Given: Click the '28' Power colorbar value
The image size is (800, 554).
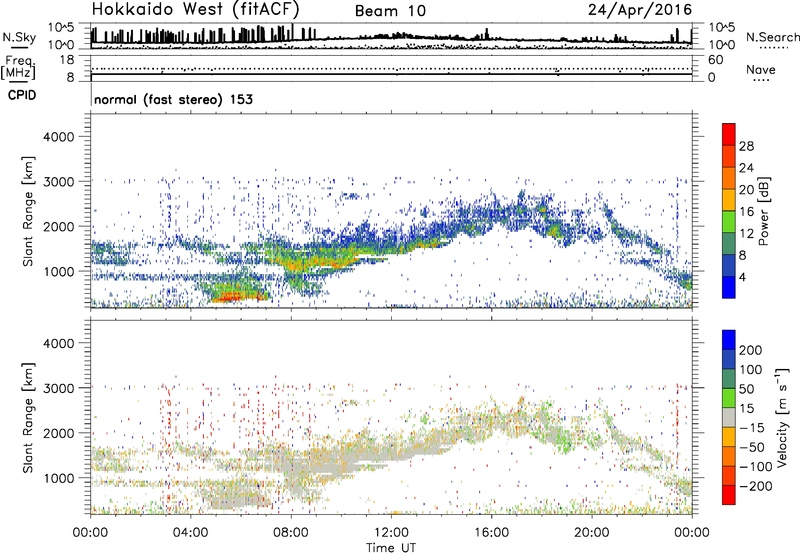Looking at the screenshot, I should (x=746, y=146).
